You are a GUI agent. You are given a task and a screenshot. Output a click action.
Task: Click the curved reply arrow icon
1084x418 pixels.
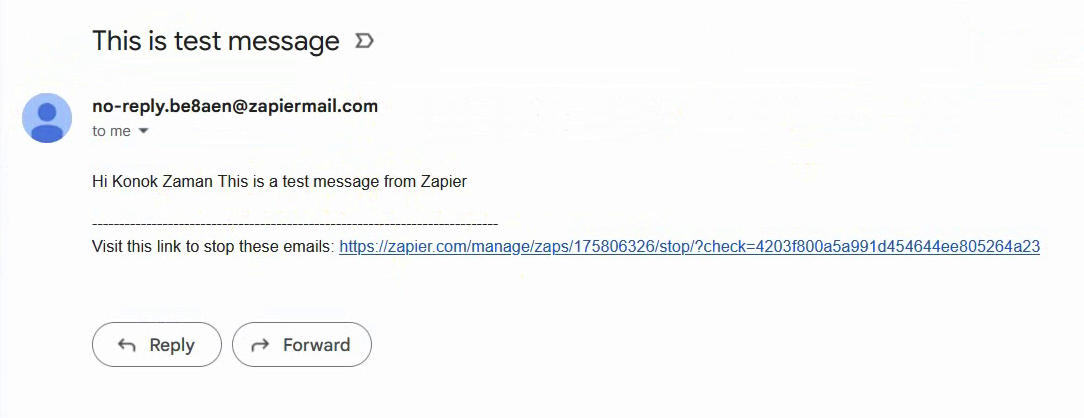[x=127, y=345]
